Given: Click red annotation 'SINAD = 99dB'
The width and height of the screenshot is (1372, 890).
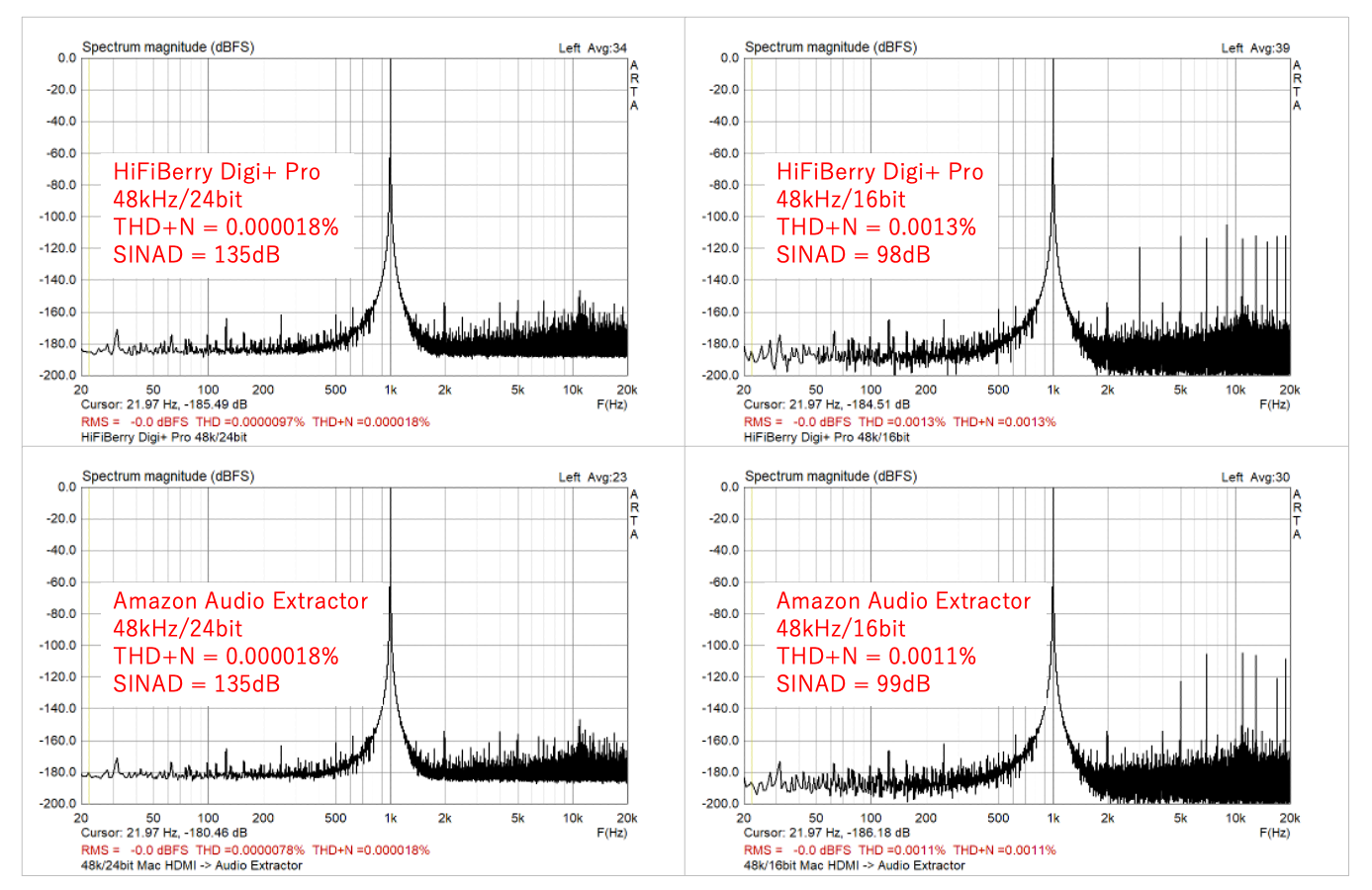Looking at the screenshot, I should [x=854, y=684].
